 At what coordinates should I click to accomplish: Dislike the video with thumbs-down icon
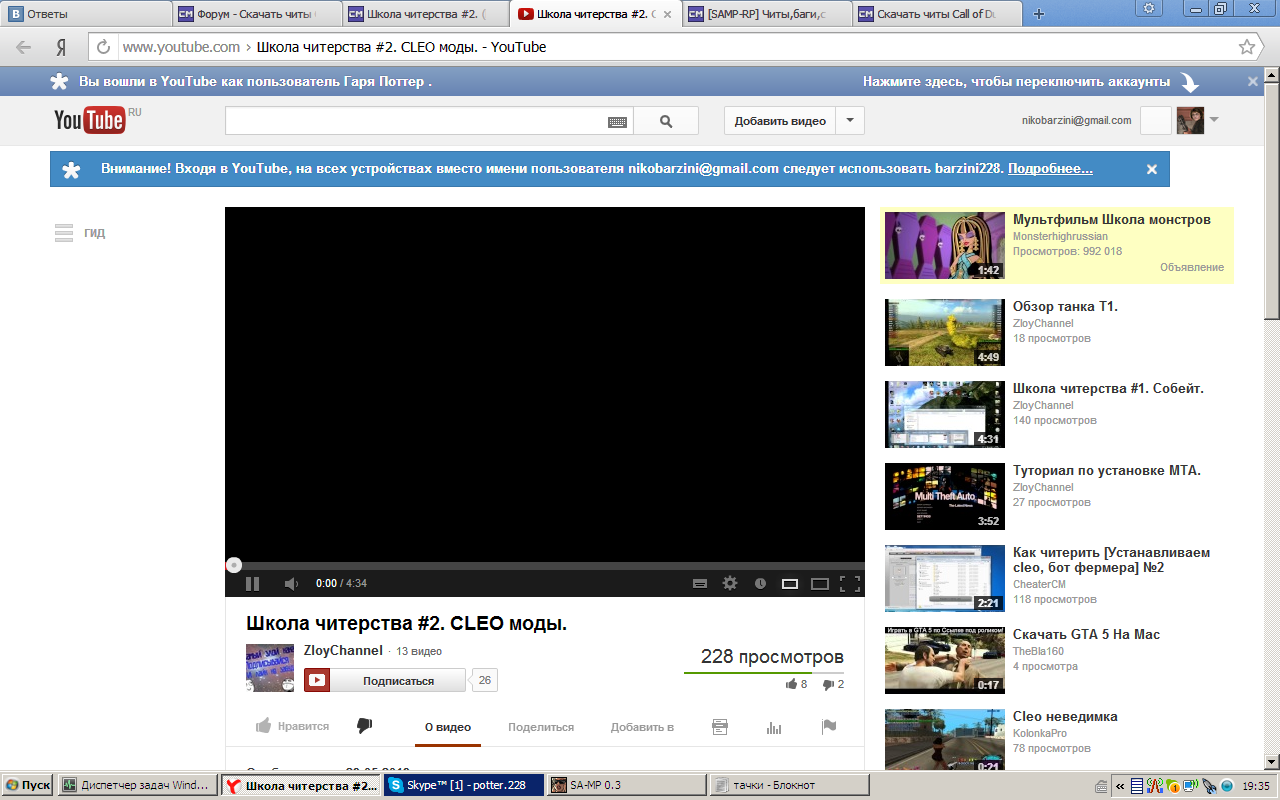[x=365, y=726]
